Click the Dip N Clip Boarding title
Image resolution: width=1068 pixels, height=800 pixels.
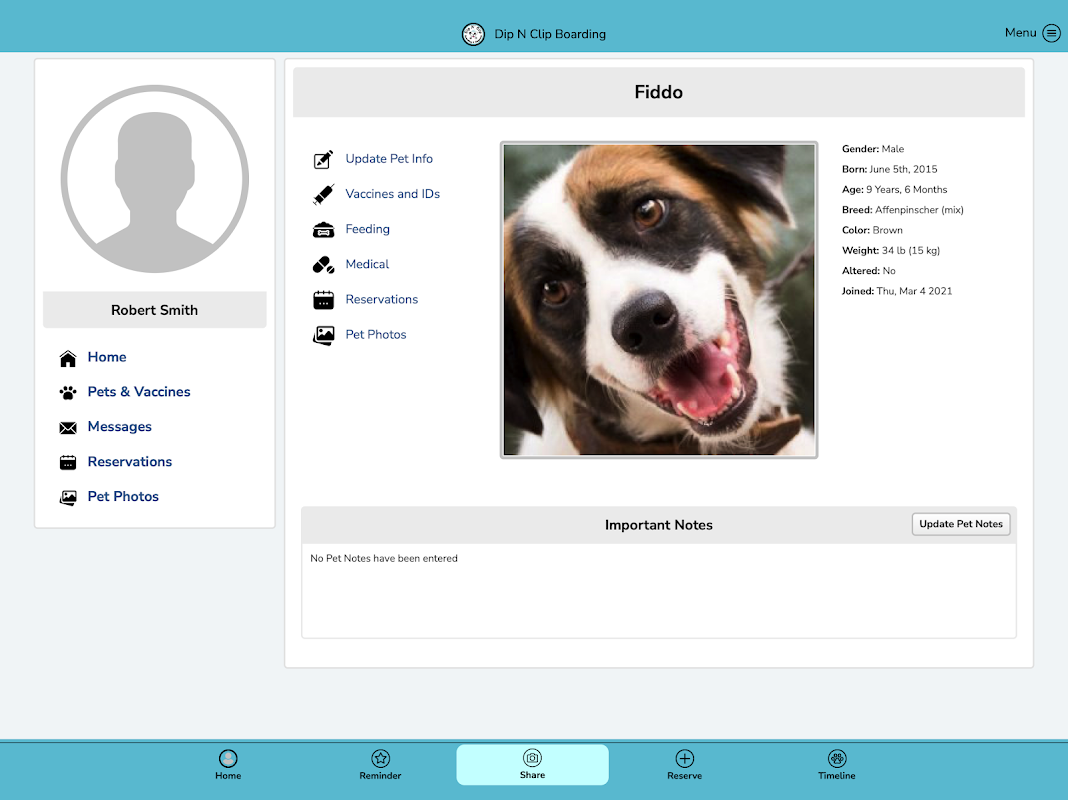click(550, 34)
